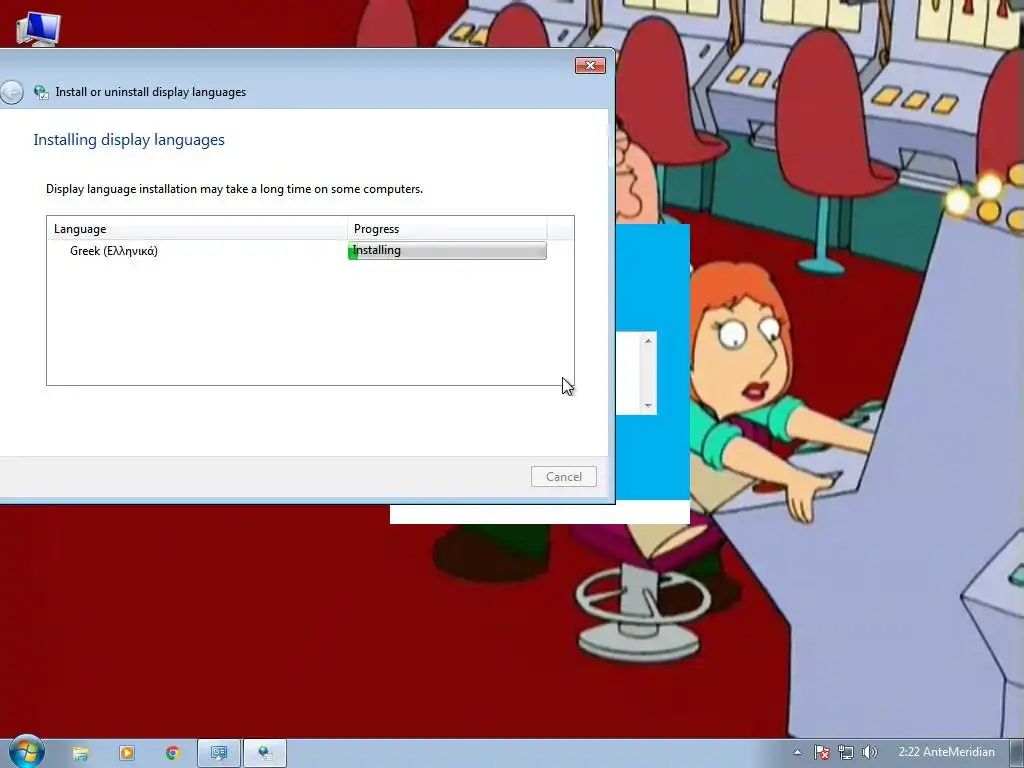Click the 2:22 AnteMeridian clock
1024x768 pixels.
[946, 752]
